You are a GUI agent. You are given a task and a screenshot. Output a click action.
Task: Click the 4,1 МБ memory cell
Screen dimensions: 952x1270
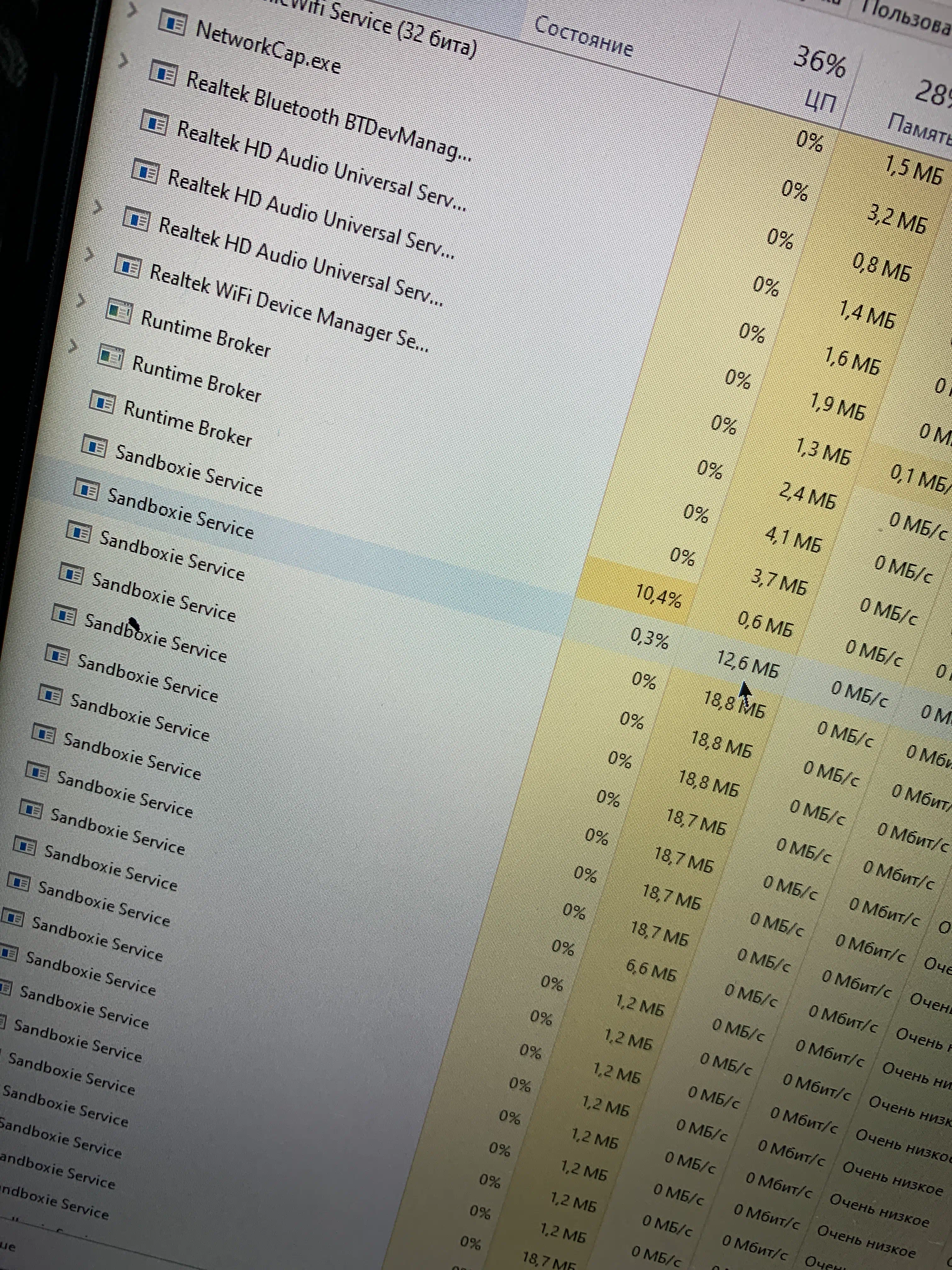[793, 540]
